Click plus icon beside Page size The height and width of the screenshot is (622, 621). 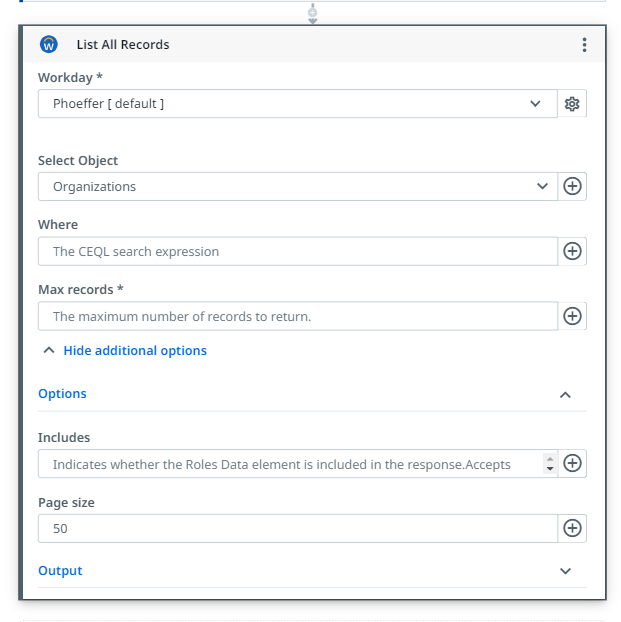tap(572, 528)
